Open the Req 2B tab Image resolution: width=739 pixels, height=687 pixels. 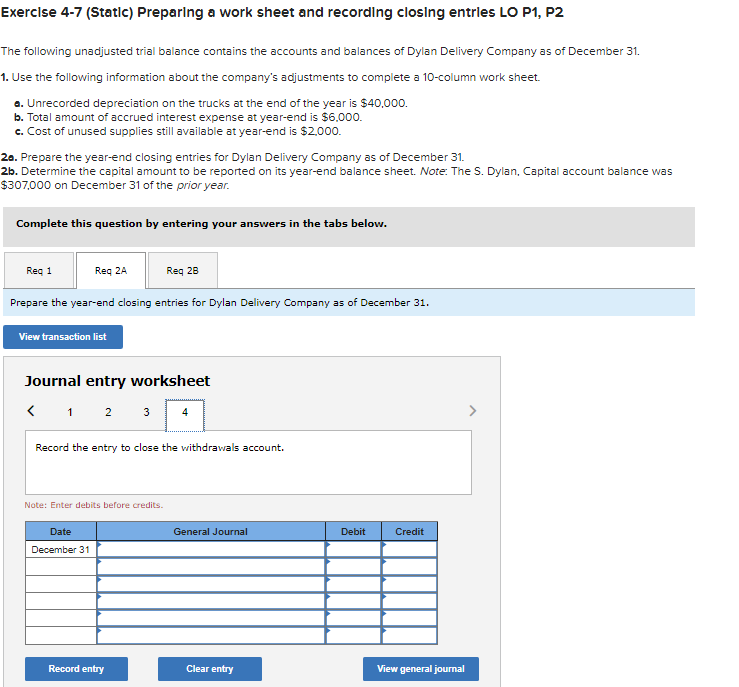[x=183, y=270]
